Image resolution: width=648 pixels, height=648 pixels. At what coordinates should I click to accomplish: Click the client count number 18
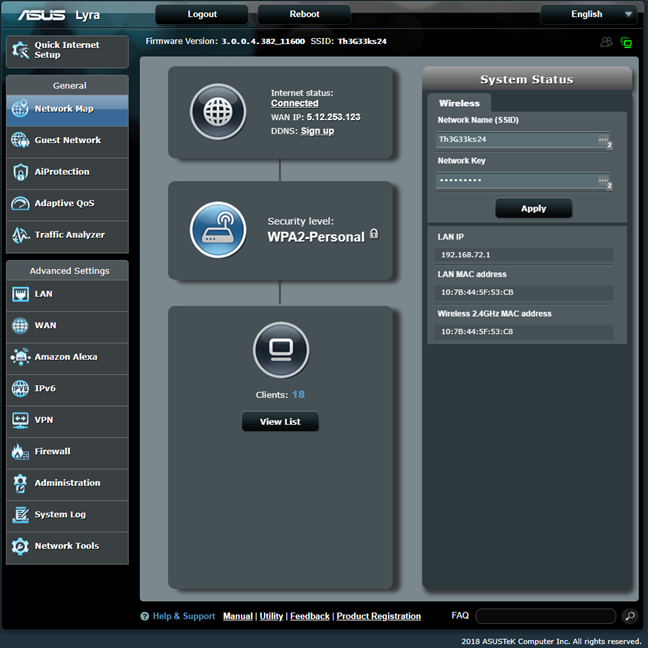[x=298, y=395]
